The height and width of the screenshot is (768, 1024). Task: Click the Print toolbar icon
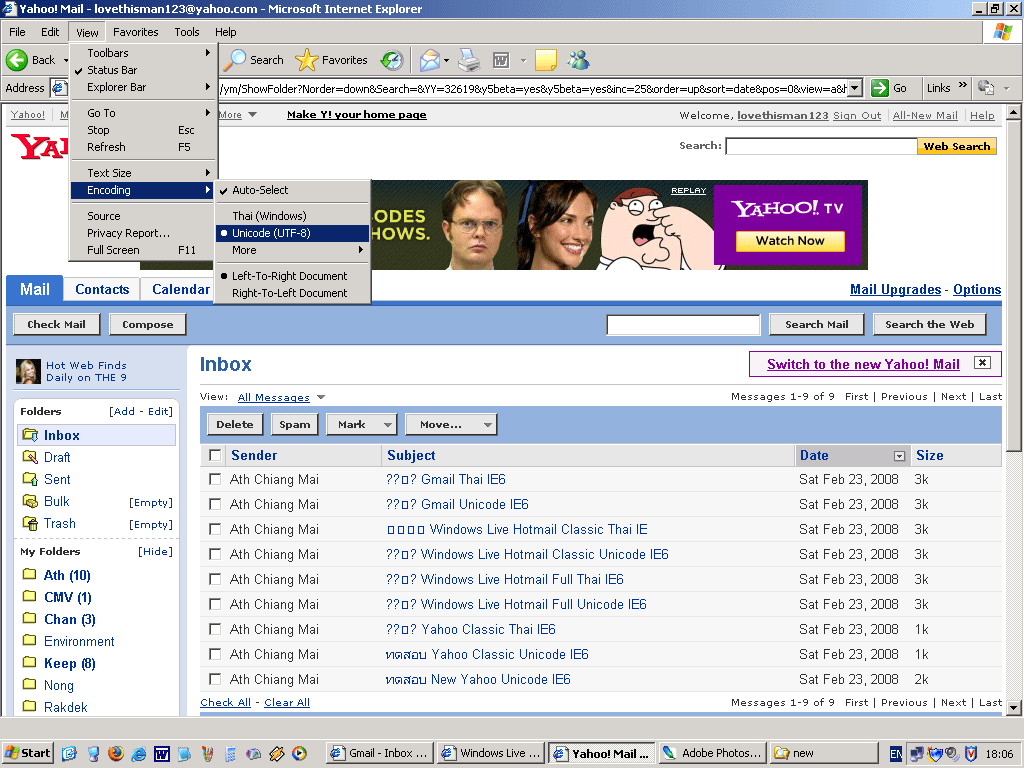pyautogui.click(x=469, y=60)
